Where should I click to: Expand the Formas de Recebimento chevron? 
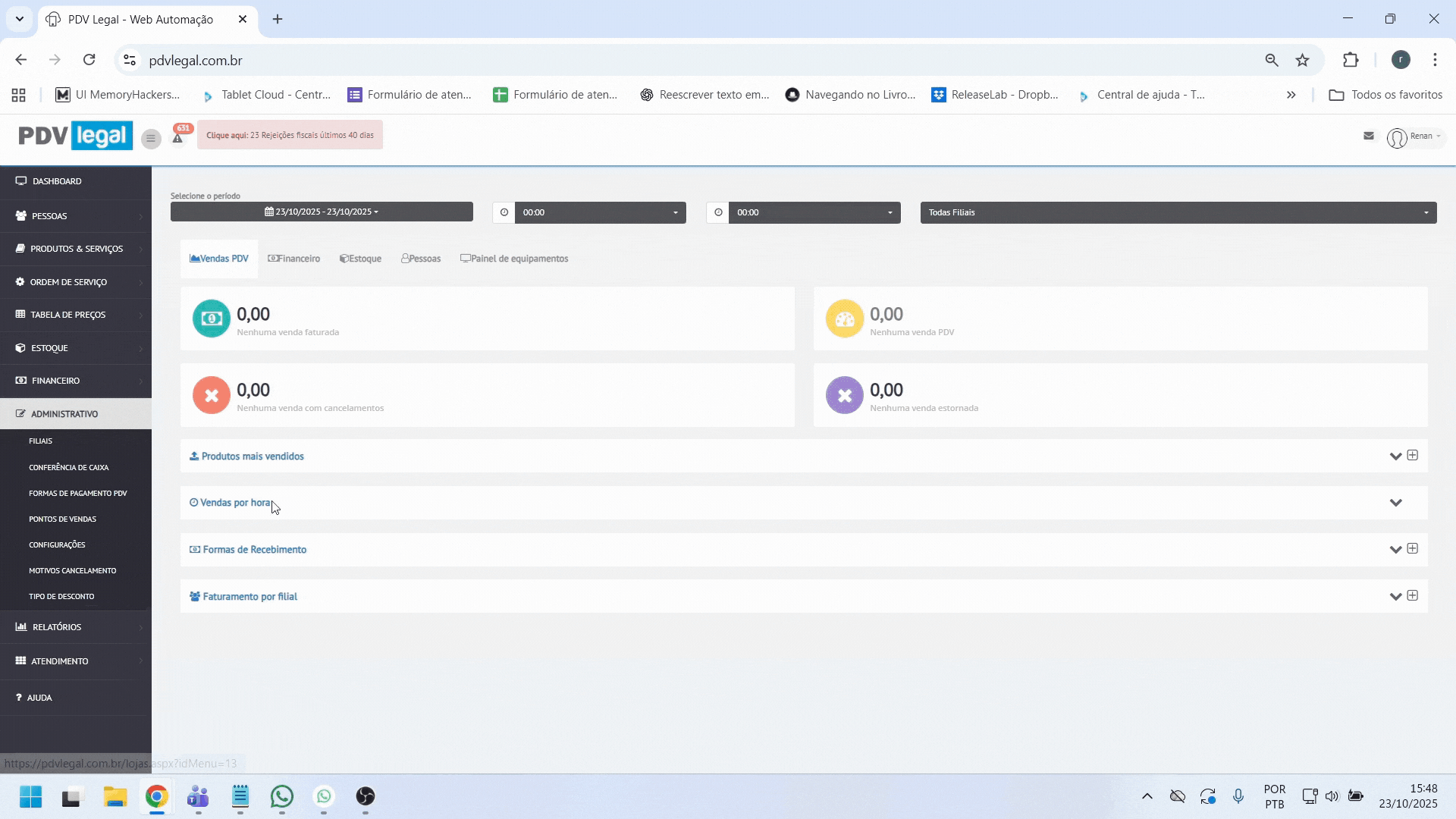click(1395, 550)
